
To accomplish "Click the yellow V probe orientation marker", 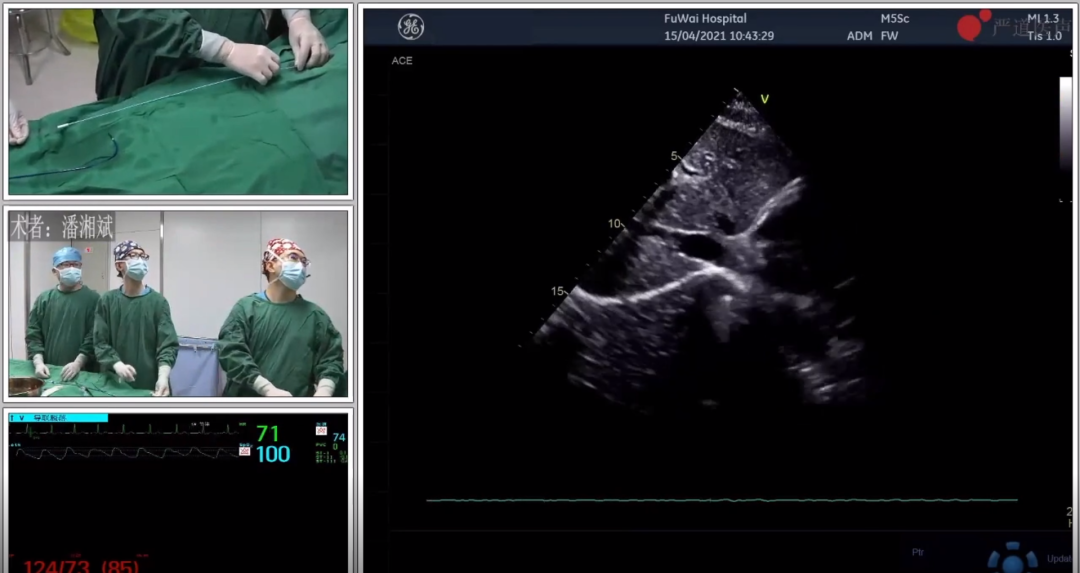I will pyautogui.click(x=765, y=99).
